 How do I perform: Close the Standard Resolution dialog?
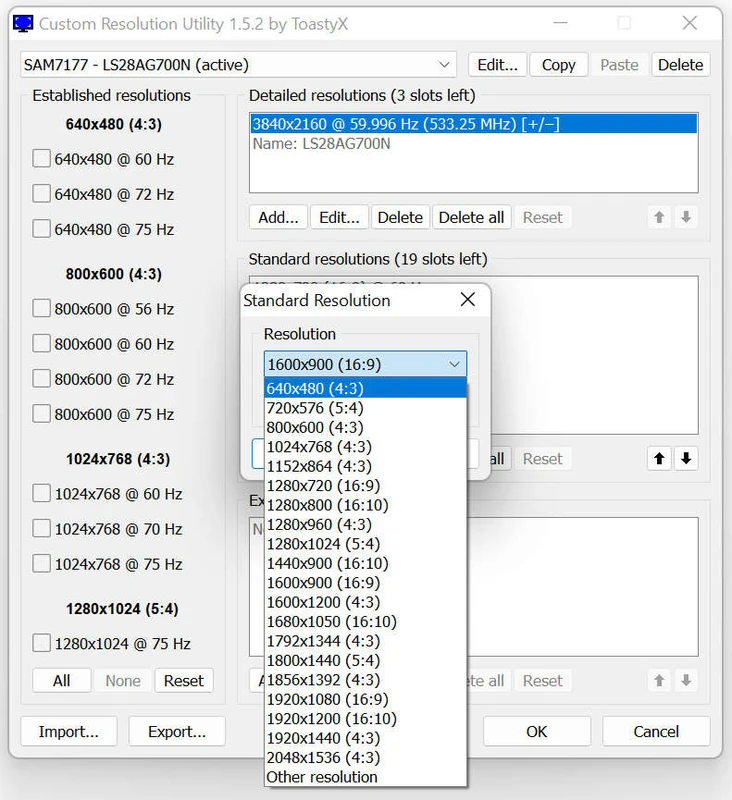tap(467, 300)
